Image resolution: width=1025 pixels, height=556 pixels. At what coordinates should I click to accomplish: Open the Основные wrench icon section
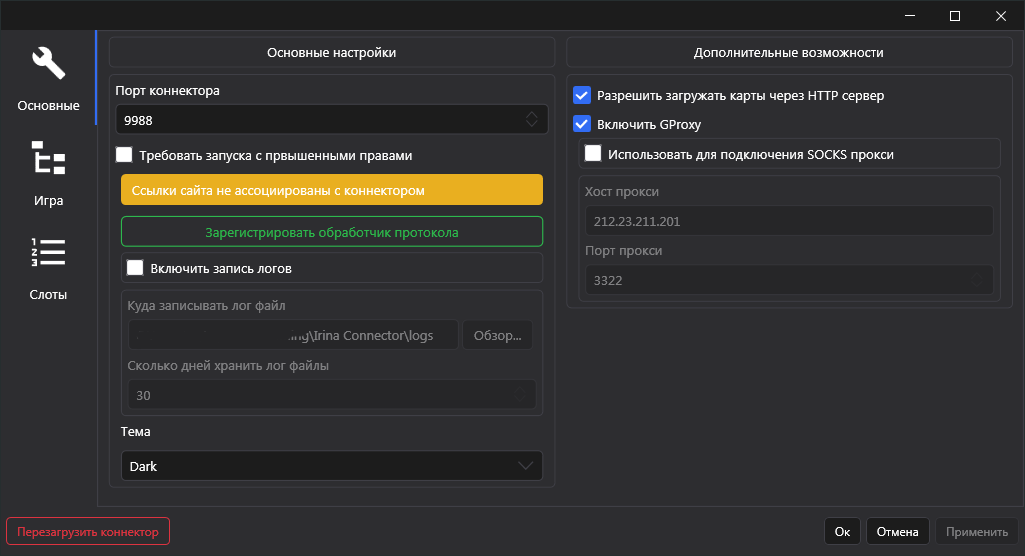48,76
